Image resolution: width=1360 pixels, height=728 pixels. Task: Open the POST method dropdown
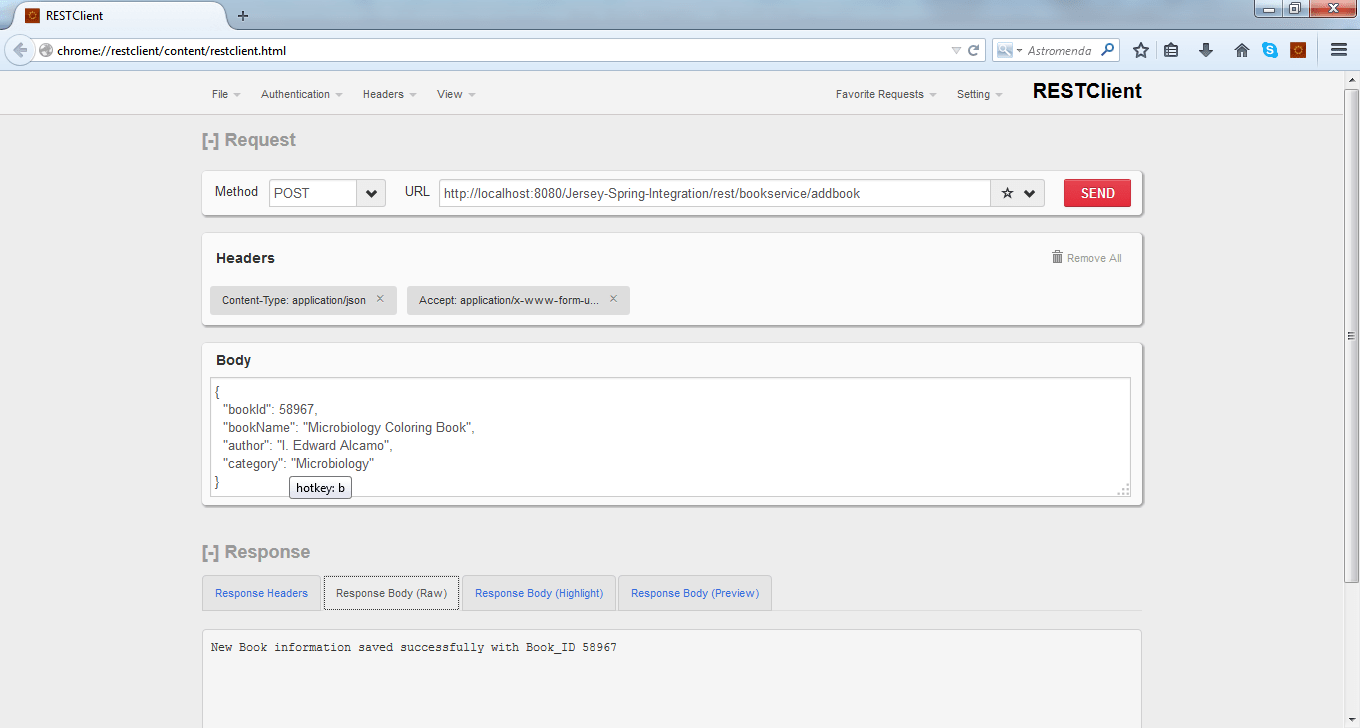tap(370, 192)
